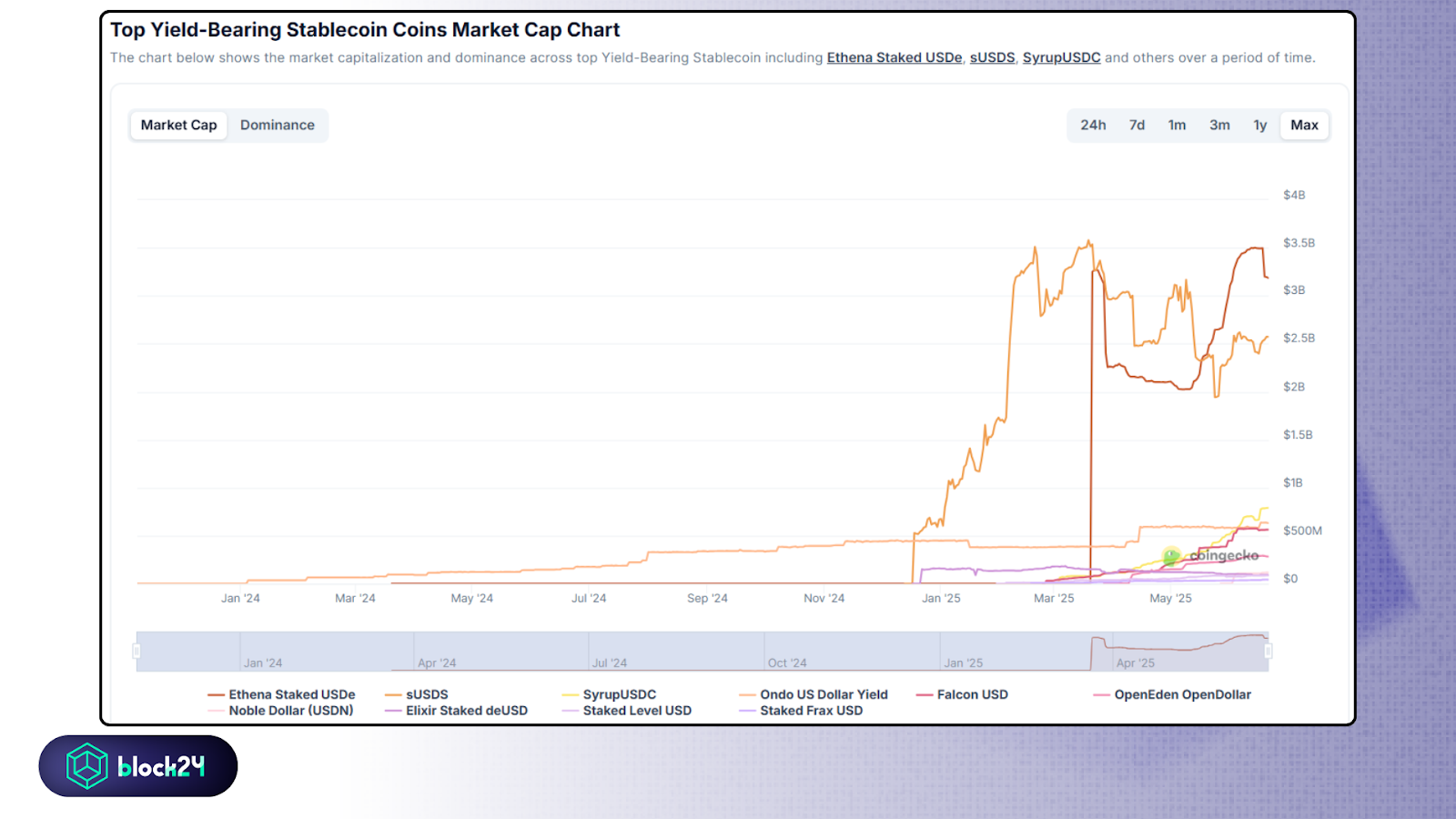Click the Mar '24 x-axis label
Screen dimensions: 1456x819
[355, 598]
